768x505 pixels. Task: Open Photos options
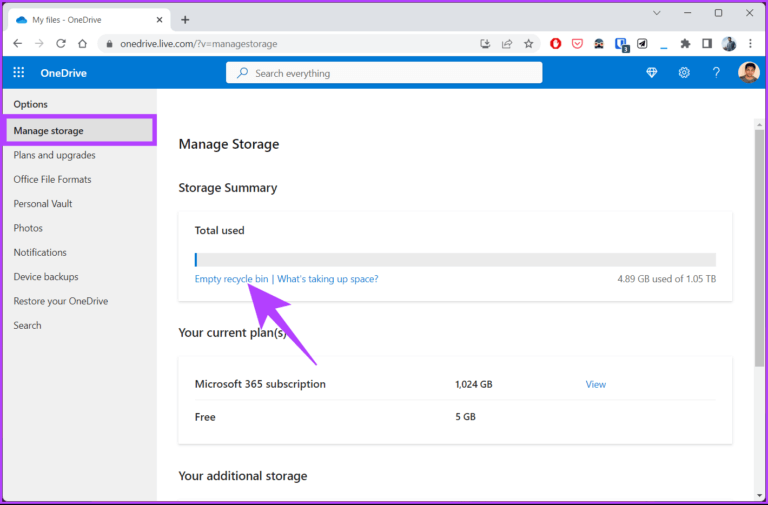(x=28, y=228)
